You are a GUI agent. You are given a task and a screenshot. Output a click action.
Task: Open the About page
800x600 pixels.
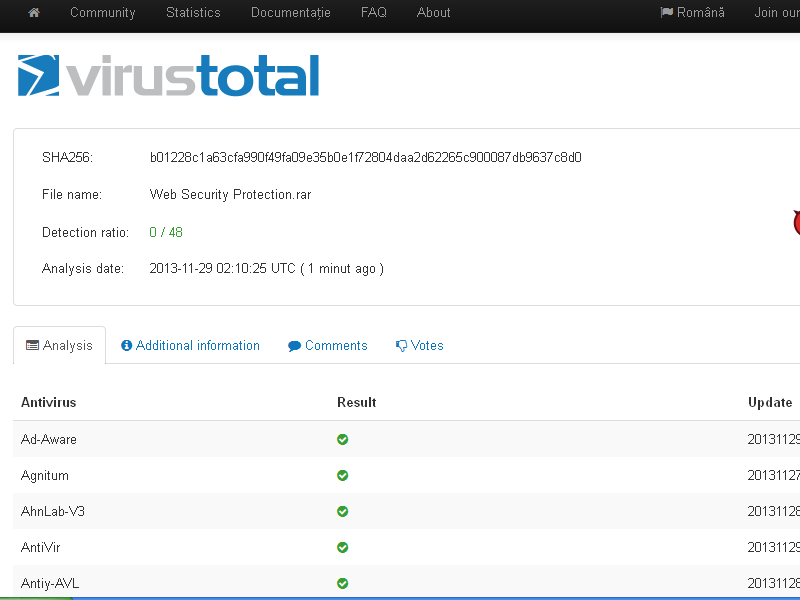[433, 13]
